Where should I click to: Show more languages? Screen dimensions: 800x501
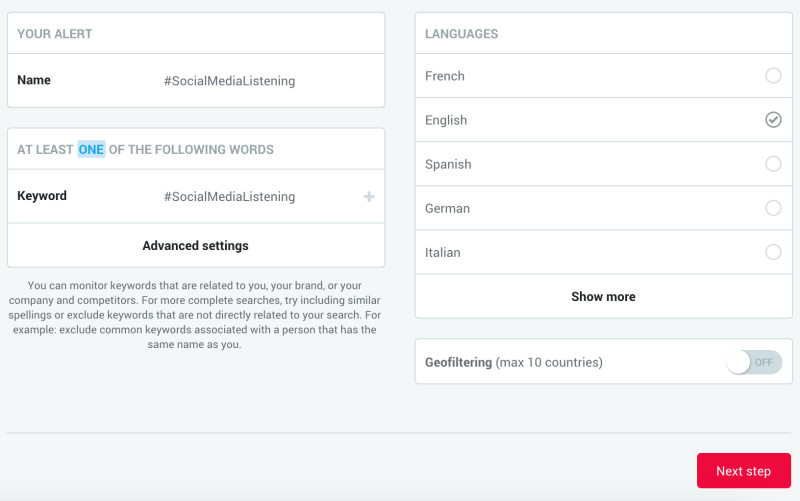coord(603,296)
